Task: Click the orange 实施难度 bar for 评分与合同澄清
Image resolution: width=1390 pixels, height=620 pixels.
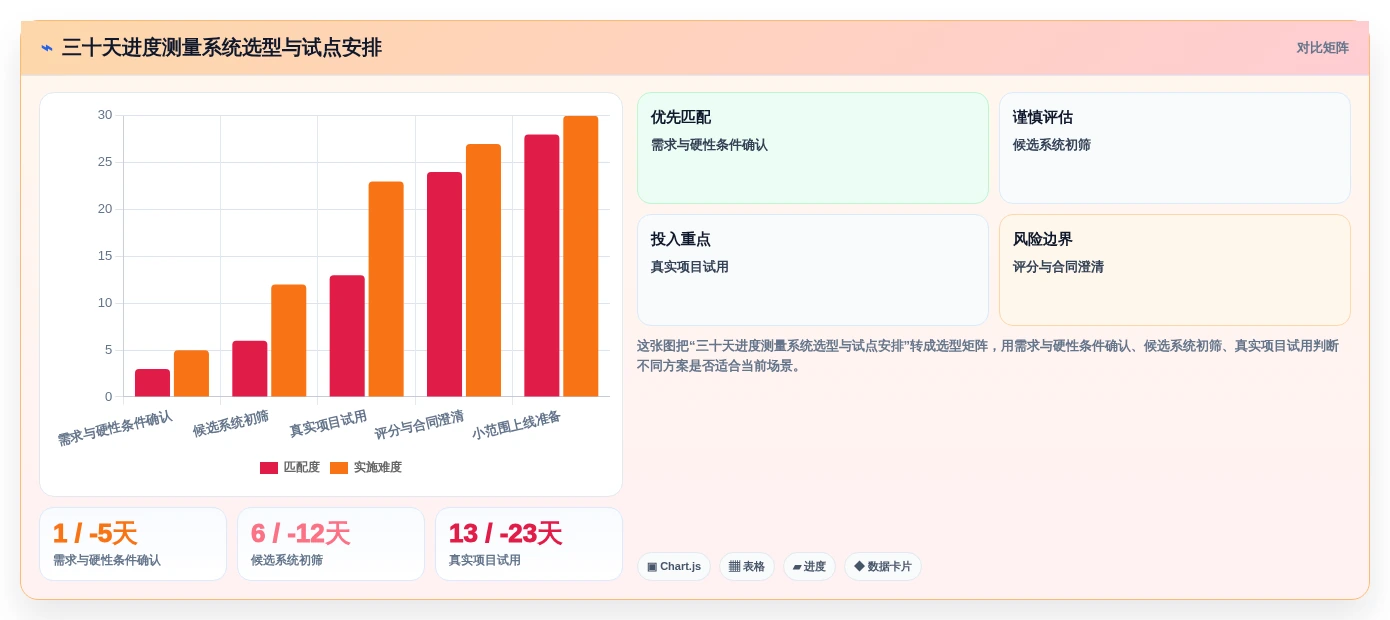Action: pos(483,271)
